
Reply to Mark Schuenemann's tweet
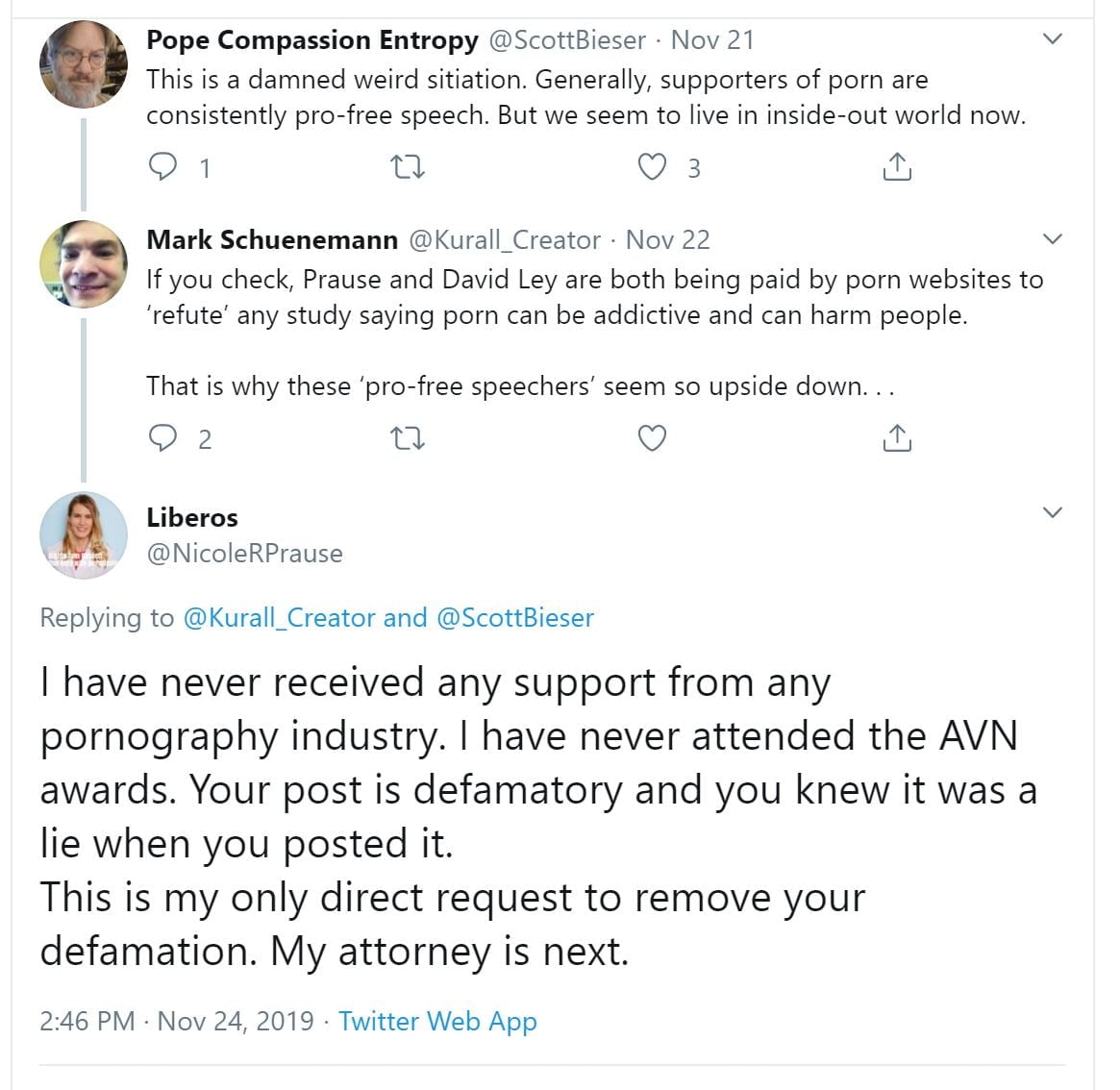(162, 438)
